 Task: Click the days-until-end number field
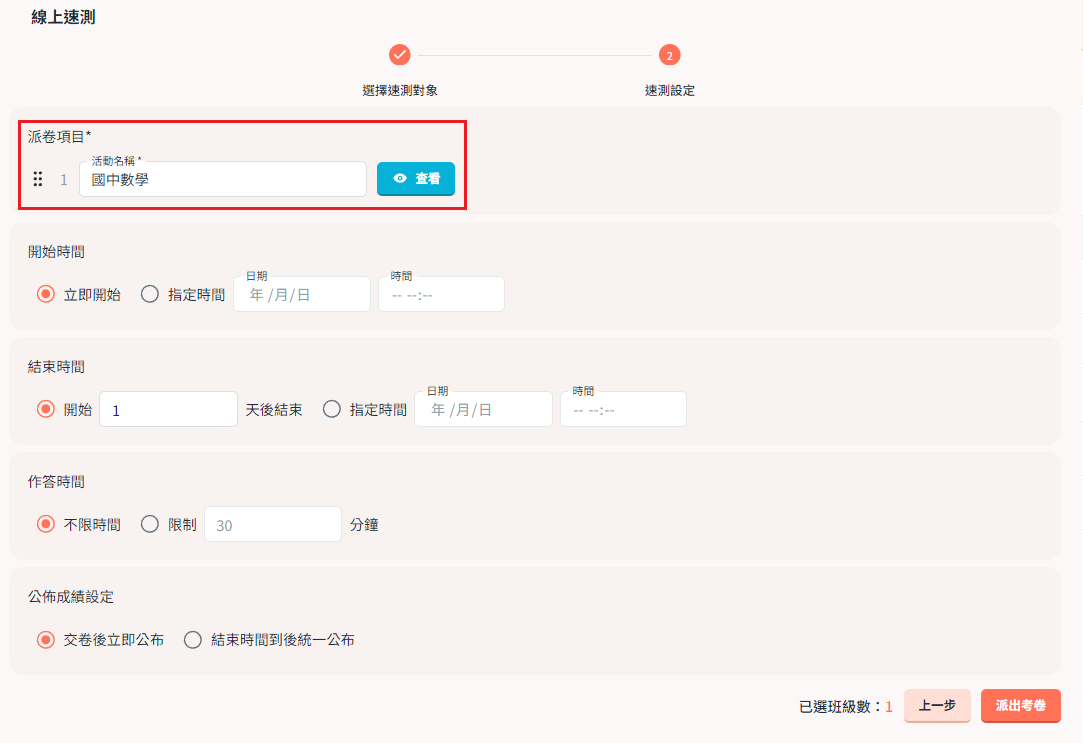[x=168, y=410]
